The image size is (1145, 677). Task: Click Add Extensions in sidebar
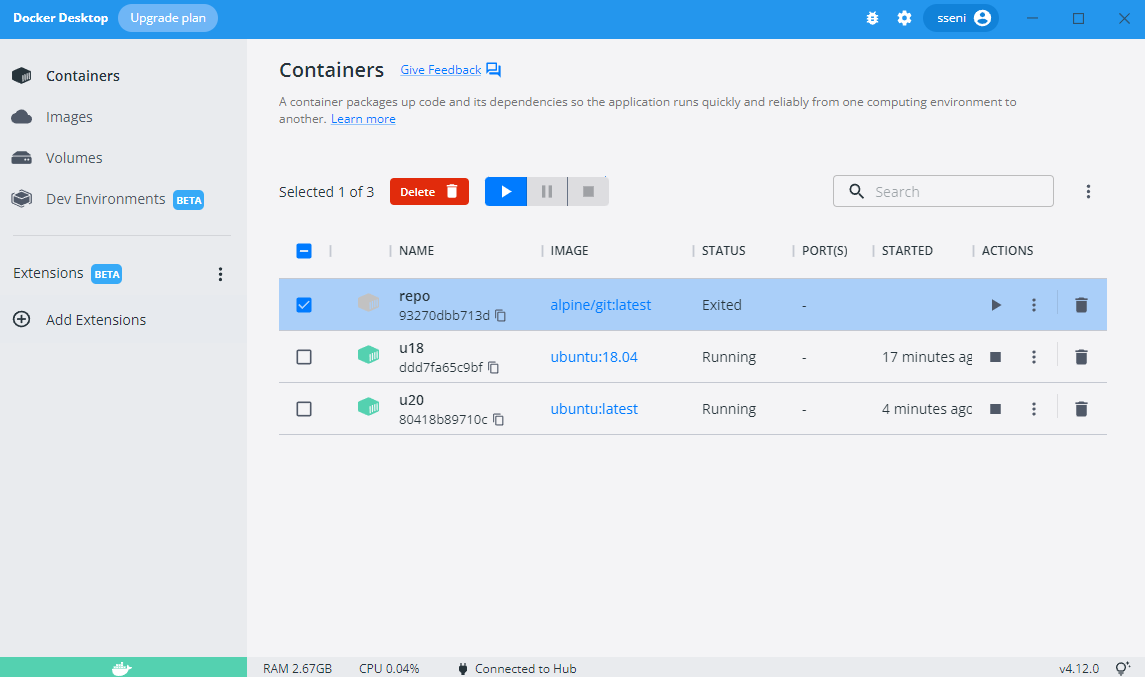[x=80, y=320]
